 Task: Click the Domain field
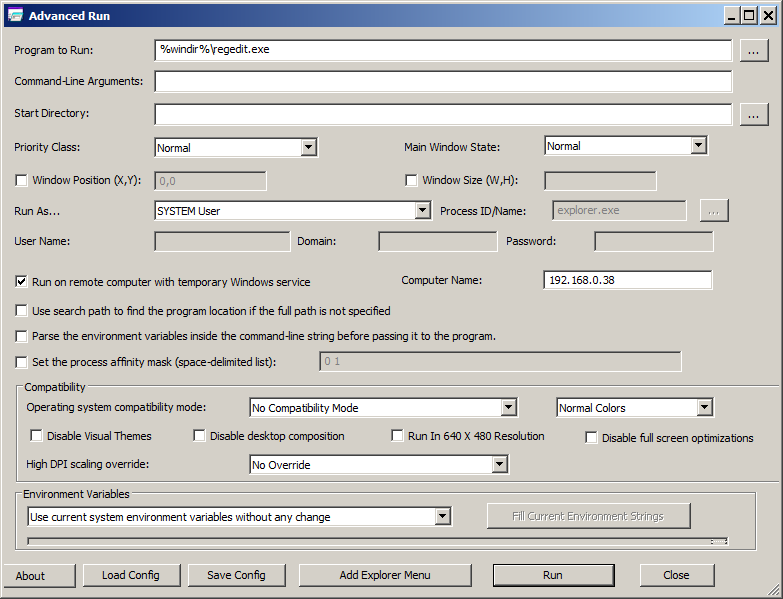[x=438, y=242]
